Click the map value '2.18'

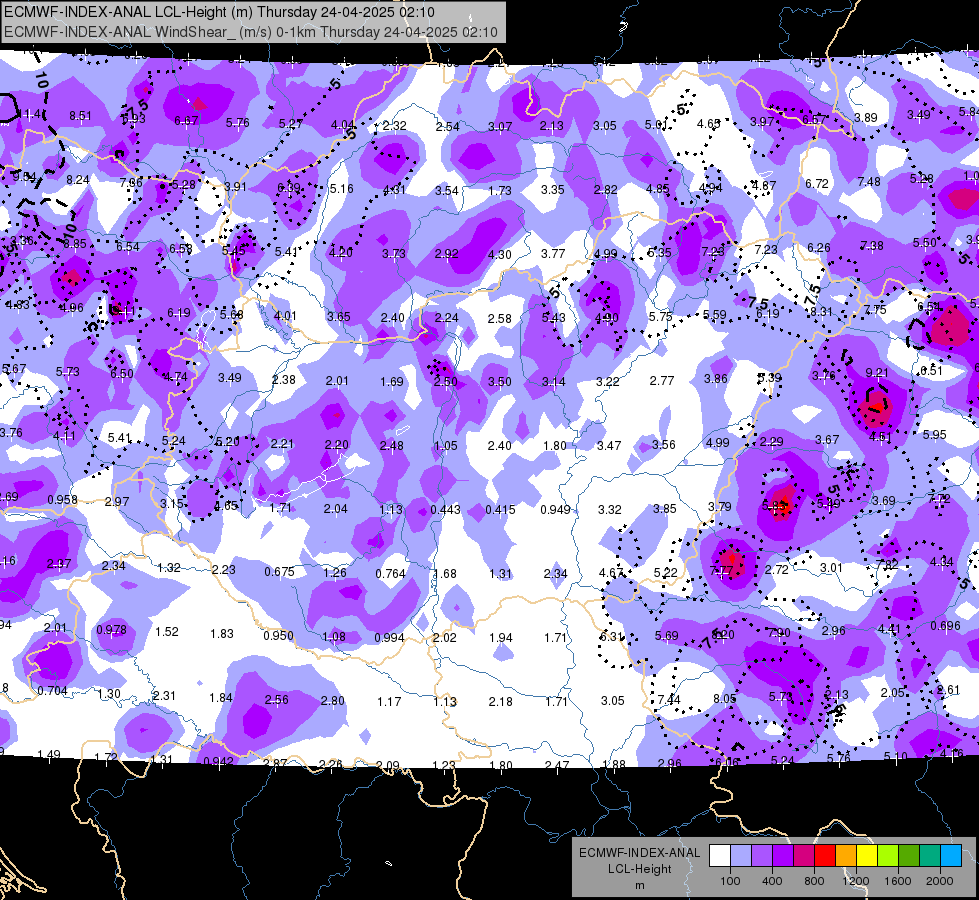[501, 702]
